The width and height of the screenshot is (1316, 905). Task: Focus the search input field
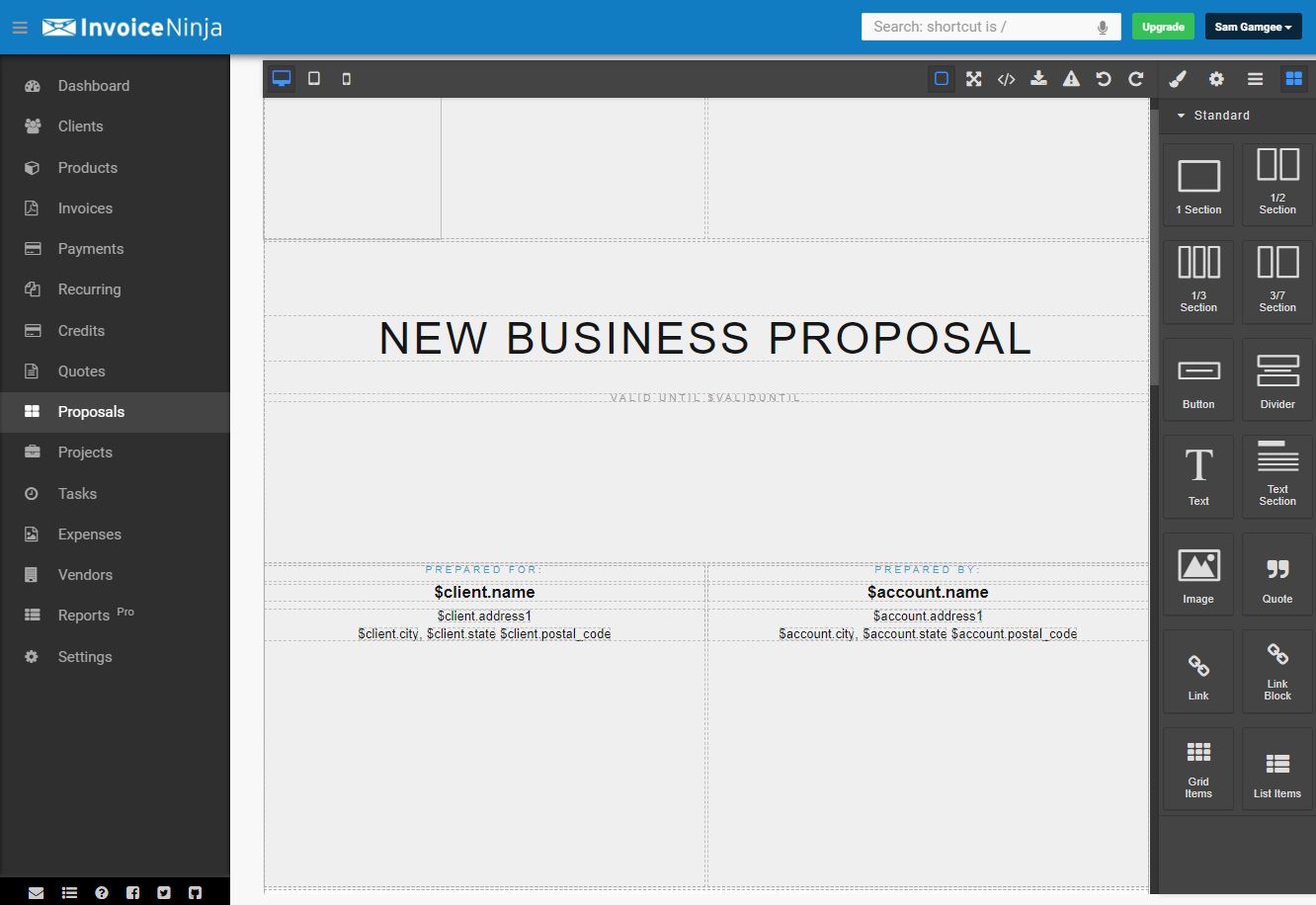(978, 27)
